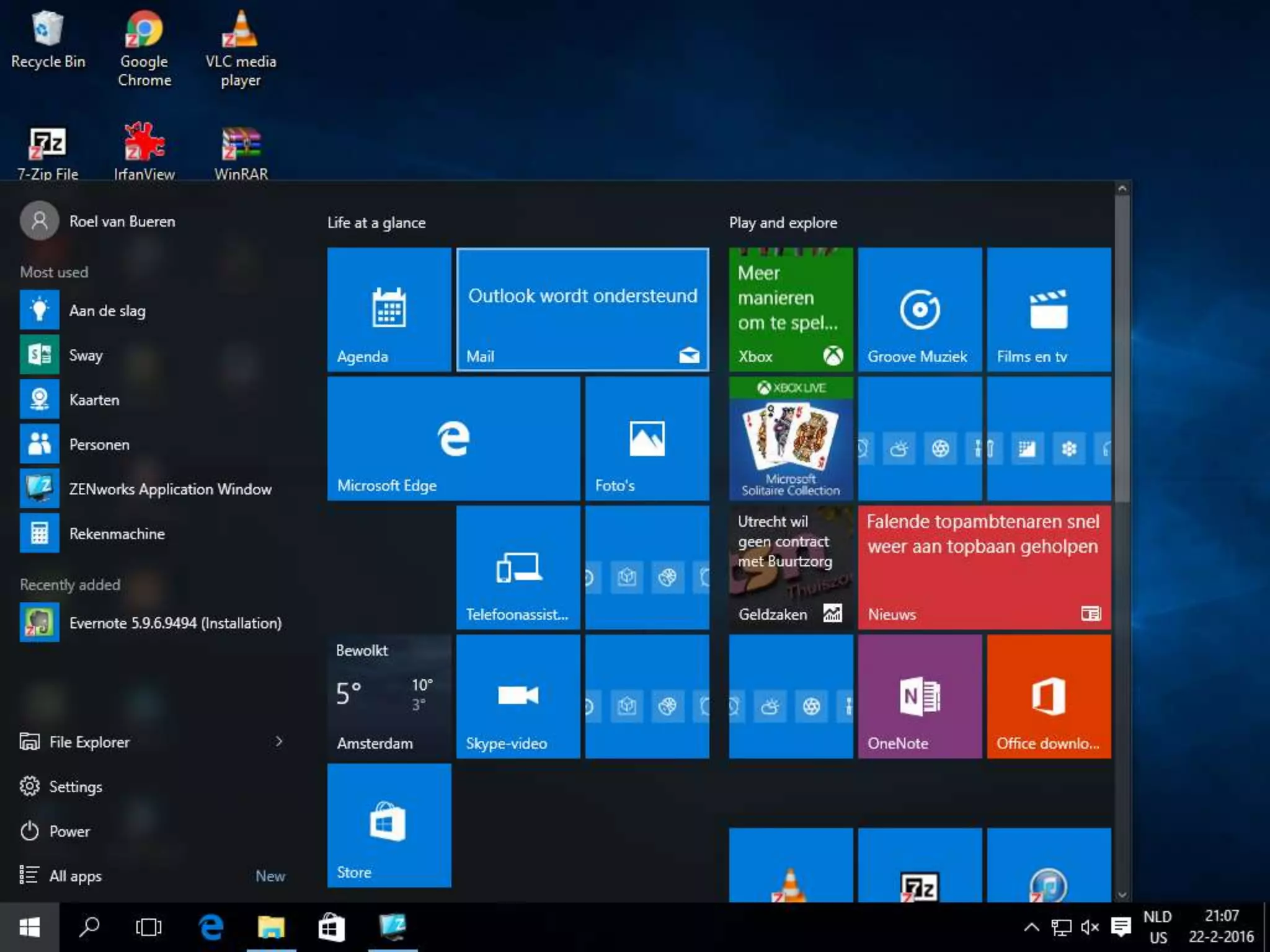This screenshot has height=952, width=1270.
Task: Open File Explorer from taskbar
Action: [271, 927]
